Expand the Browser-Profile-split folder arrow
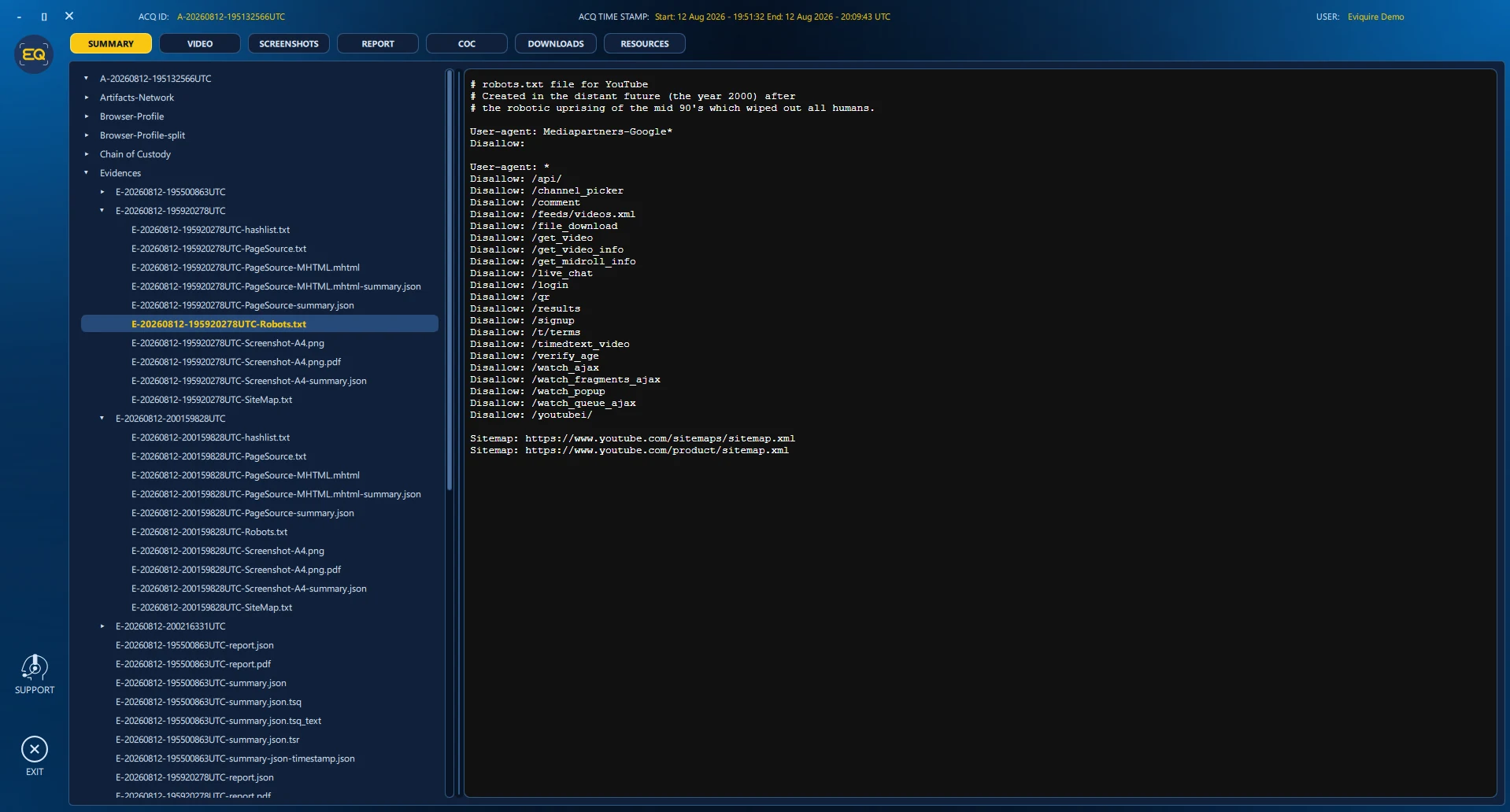 coord(87,135)
